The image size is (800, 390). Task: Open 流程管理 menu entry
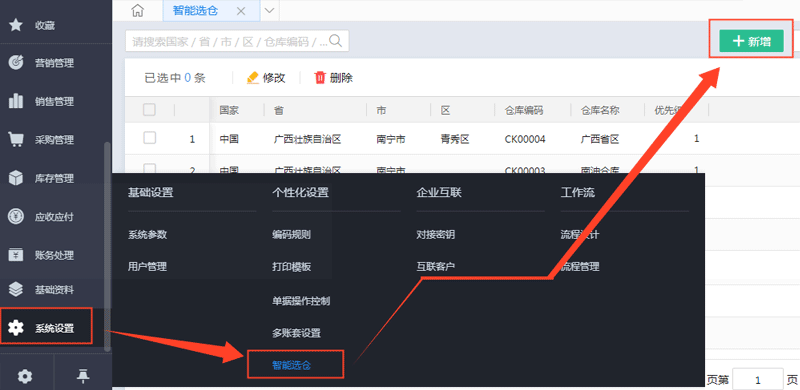pos(580,266)
